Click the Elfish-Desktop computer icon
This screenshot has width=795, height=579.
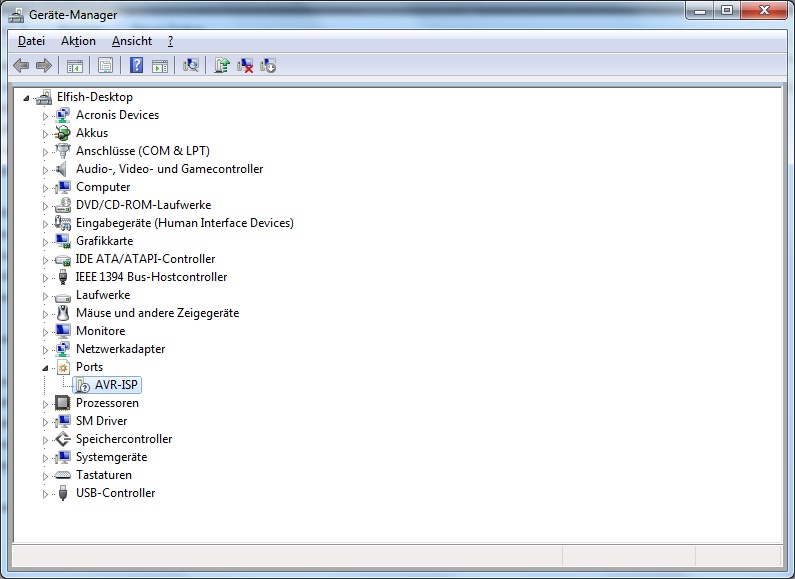click(x=44, y=97)
